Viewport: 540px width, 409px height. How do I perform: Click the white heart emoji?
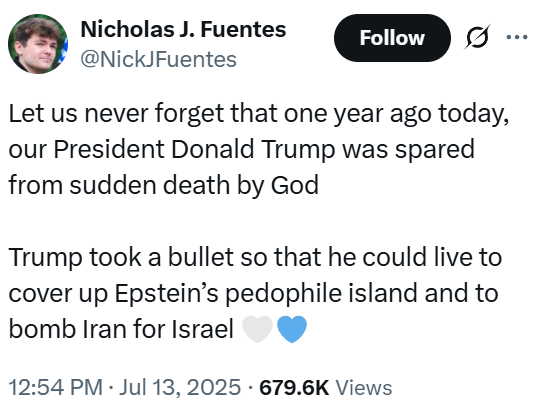258,329
